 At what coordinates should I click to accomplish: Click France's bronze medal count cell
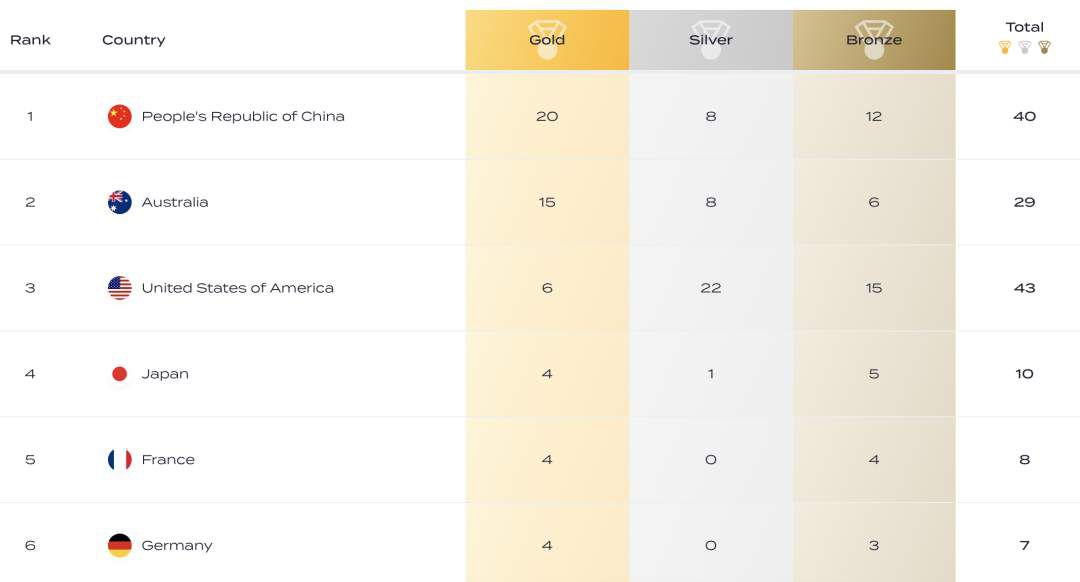874,460
